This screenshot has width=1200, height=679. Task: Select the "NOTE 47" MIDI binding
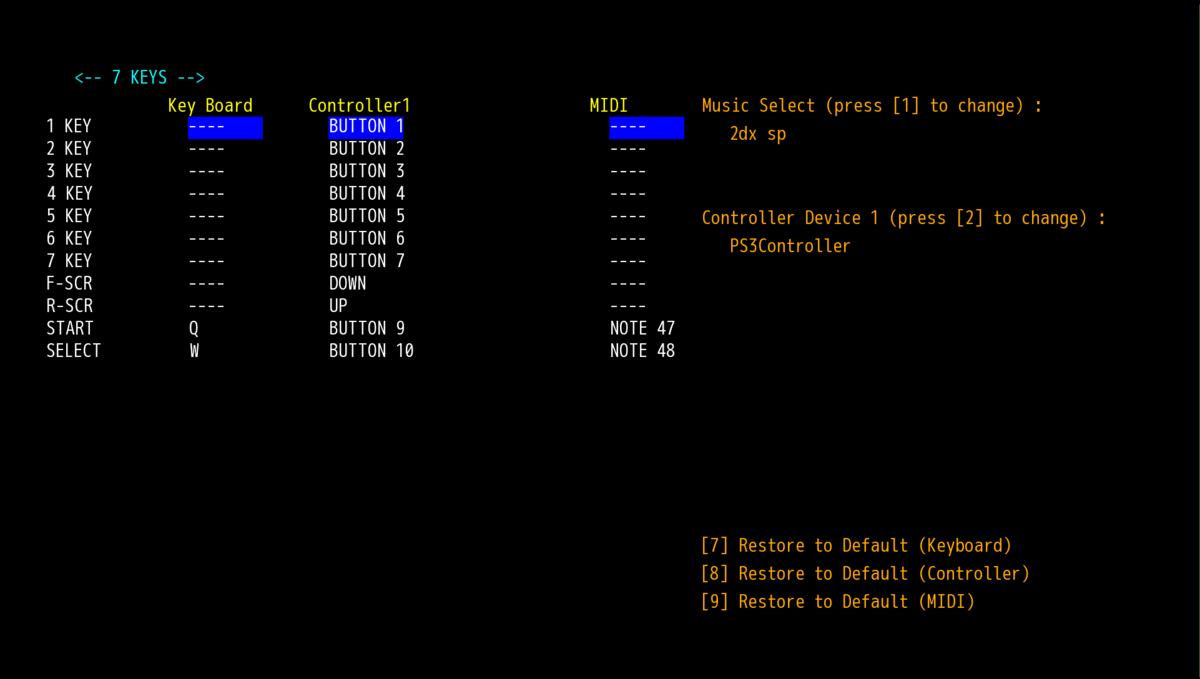[x=643, y=329]
